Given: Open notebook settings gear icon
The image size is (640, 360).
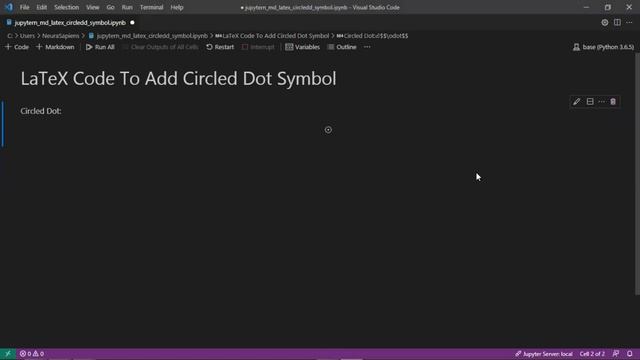Looking at the screenshot, I should coord(604,23).
